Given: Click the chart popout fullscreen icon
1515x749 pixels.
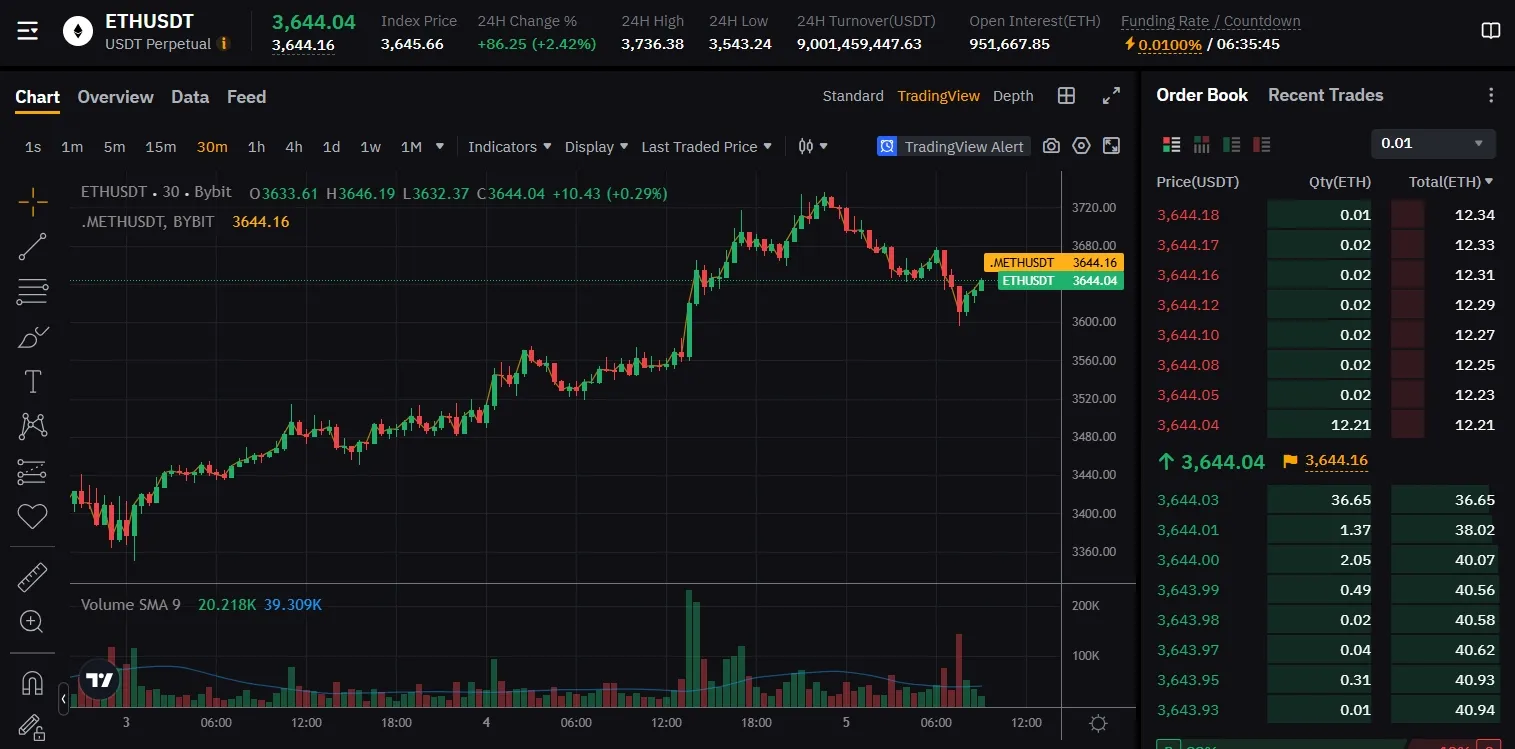Looking at the screenshot, I should (1111, 146).
